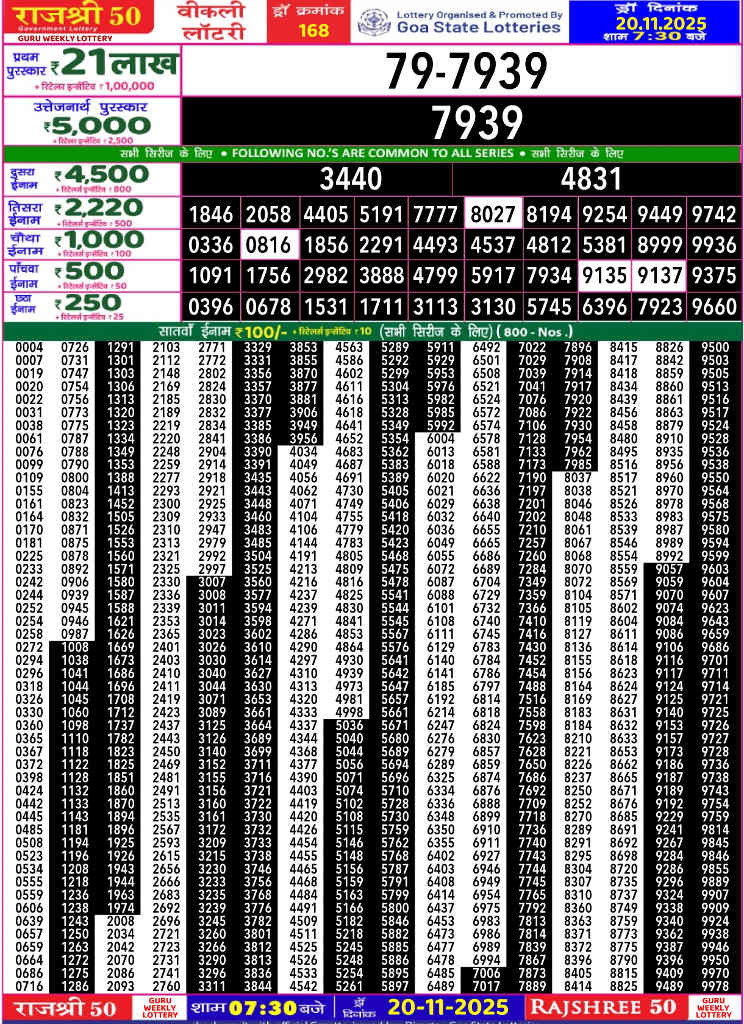This screenshot has height=1024, width=744.
Task: Click the draw date 20.11.2025 in blue box
Action: (x=662, y=24)
